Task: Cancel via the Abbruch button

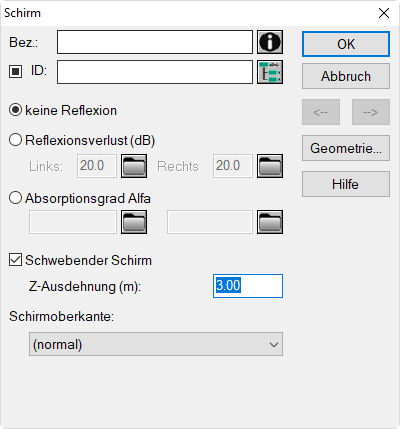Action: tap(346, 76)
